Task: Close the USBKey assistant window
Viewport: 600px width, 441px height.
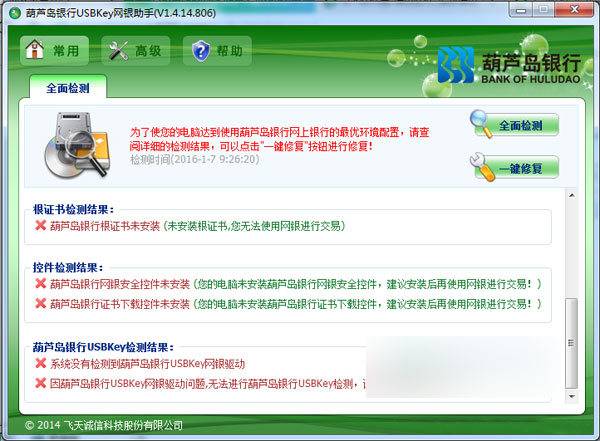Action: tap(574, 10)
